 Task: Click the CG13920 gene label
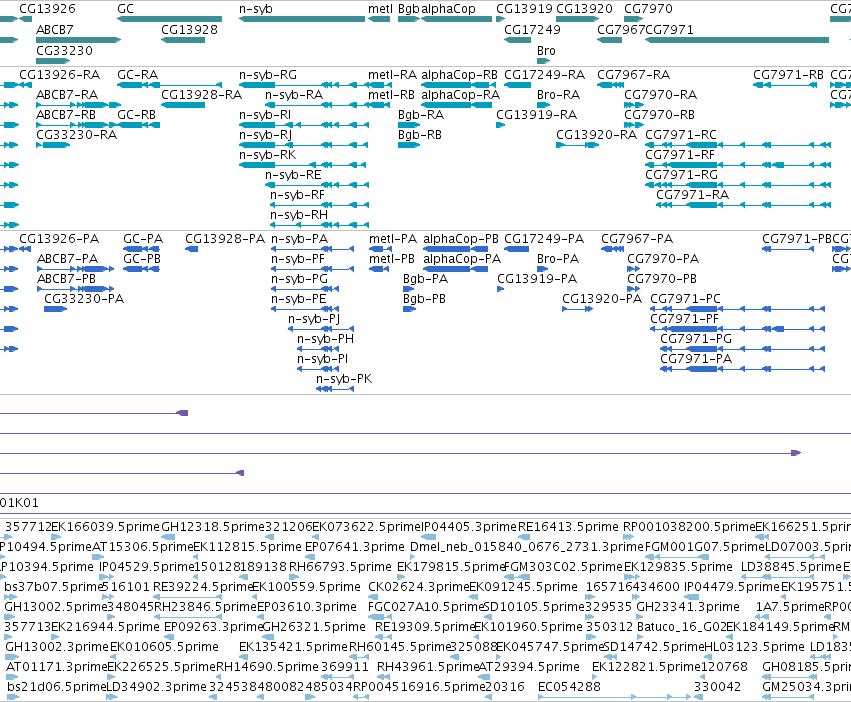pyautogui.click(x=584, y=9)
